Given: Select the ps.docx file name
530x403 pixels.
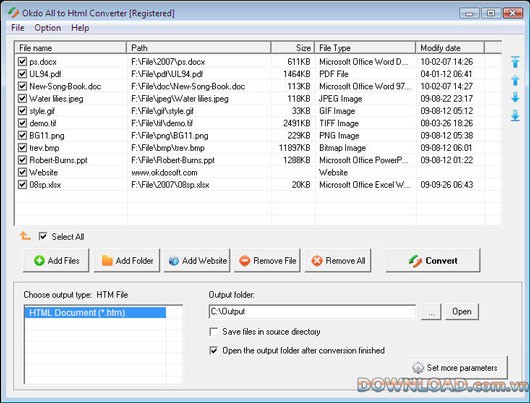Looking at the screenshot, I should point(43,62).
